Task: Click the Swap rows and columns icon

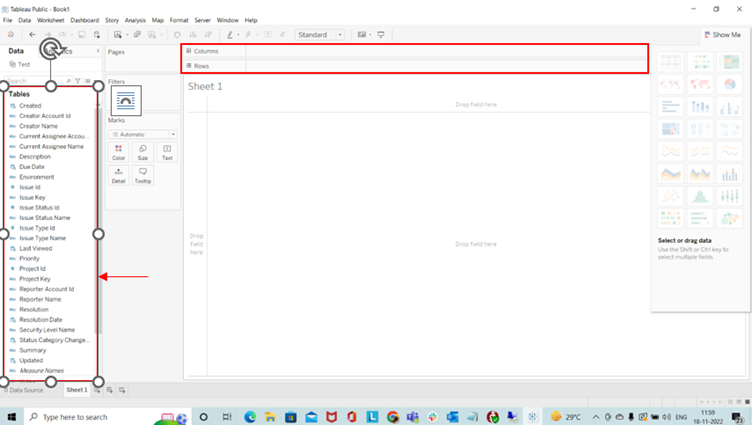Action: (x=177, y=35)
